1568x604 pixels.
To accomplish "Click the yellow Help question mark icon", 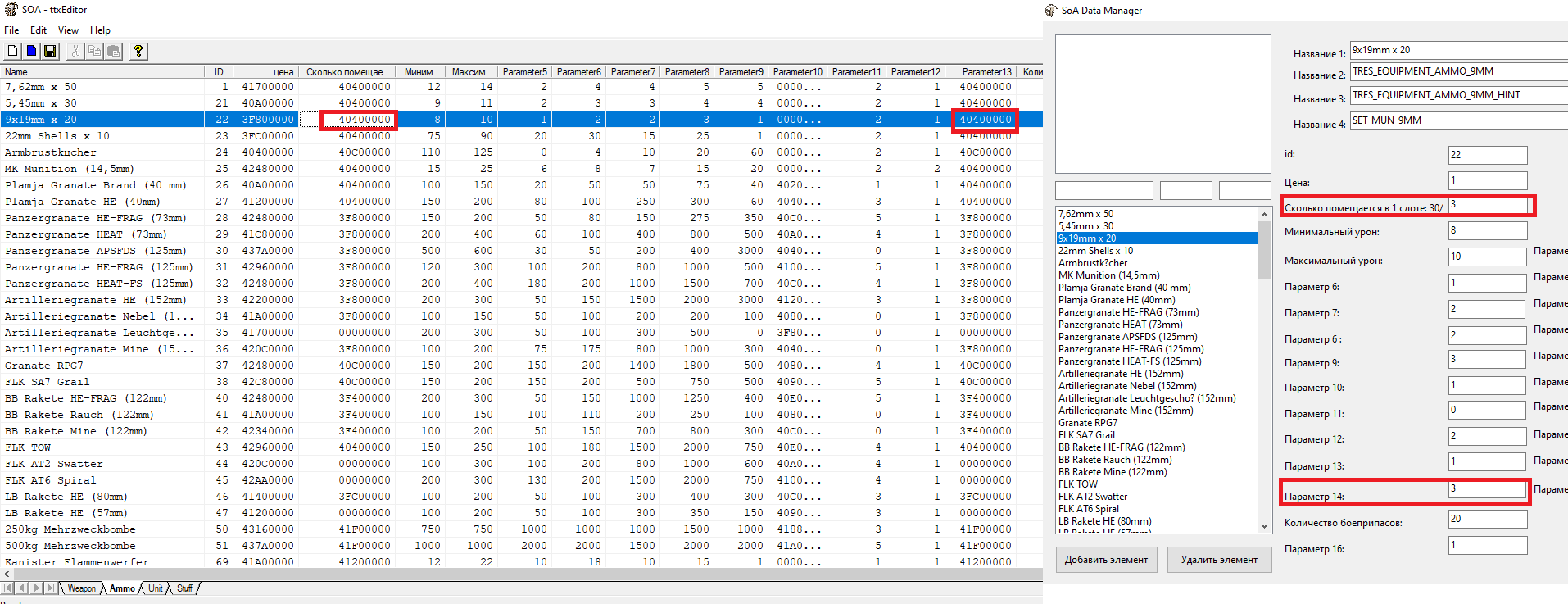I will [x=138, y=51].
